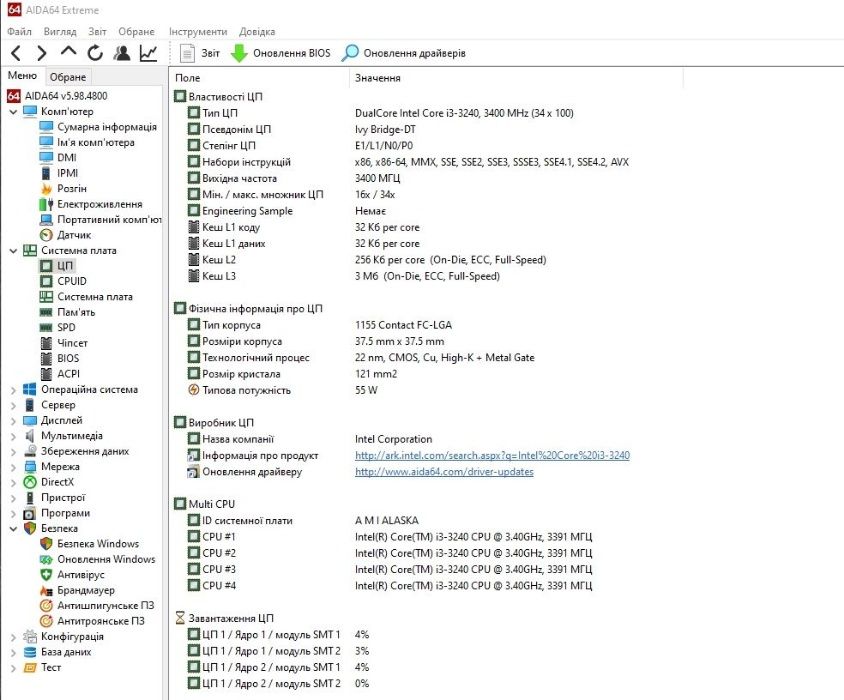844x700 pixels.
Task: Open the Обране menu in menu bar
Action: coord(136,31)
